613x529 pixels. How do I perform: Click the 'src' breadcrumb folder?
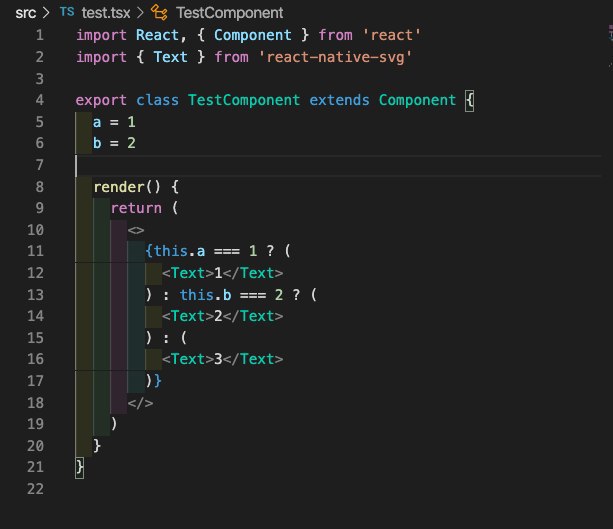tap(26, 13)
